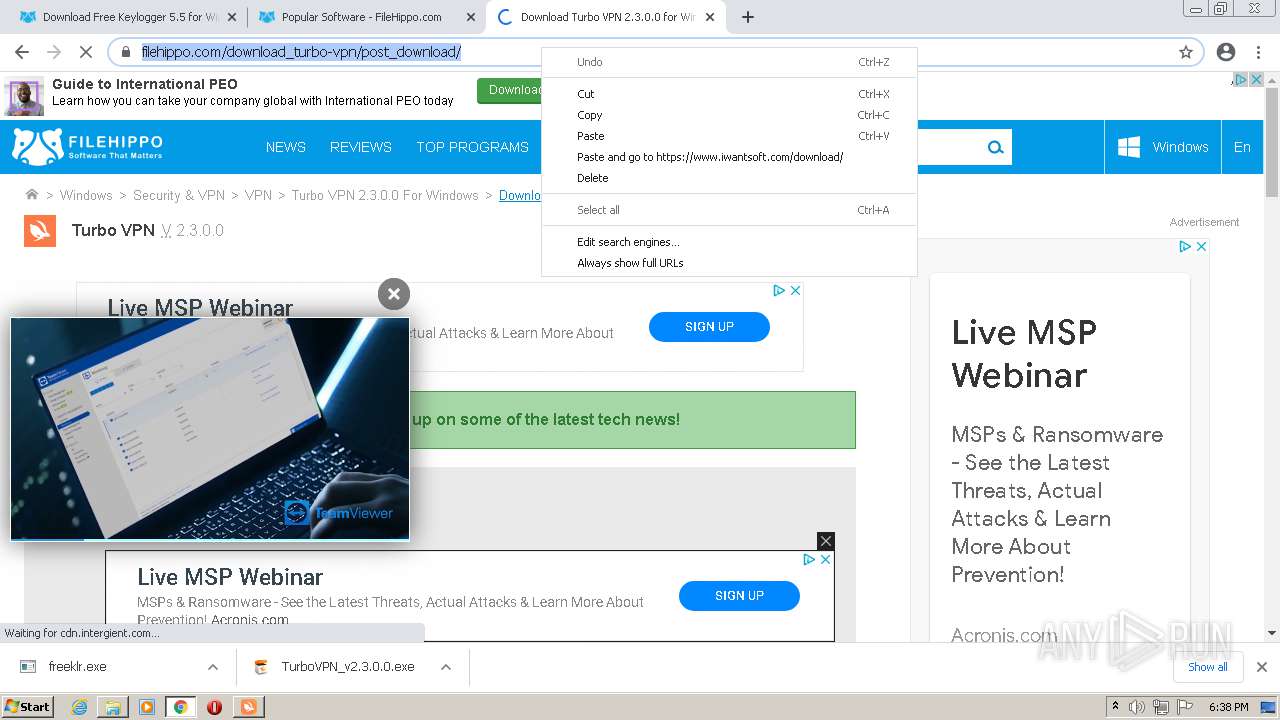1280x720 pixels.
Task: Click the VPN breadcrumb link
Action: pyautogui.click(x=258, y=195)
